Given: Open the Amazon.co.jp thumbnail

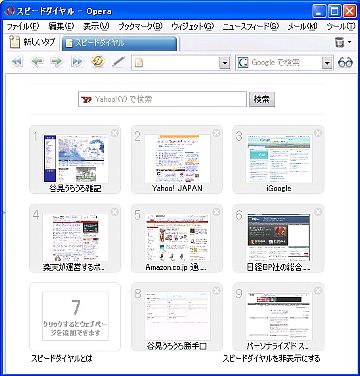Looking at the screenshot, I should point(177,237).
